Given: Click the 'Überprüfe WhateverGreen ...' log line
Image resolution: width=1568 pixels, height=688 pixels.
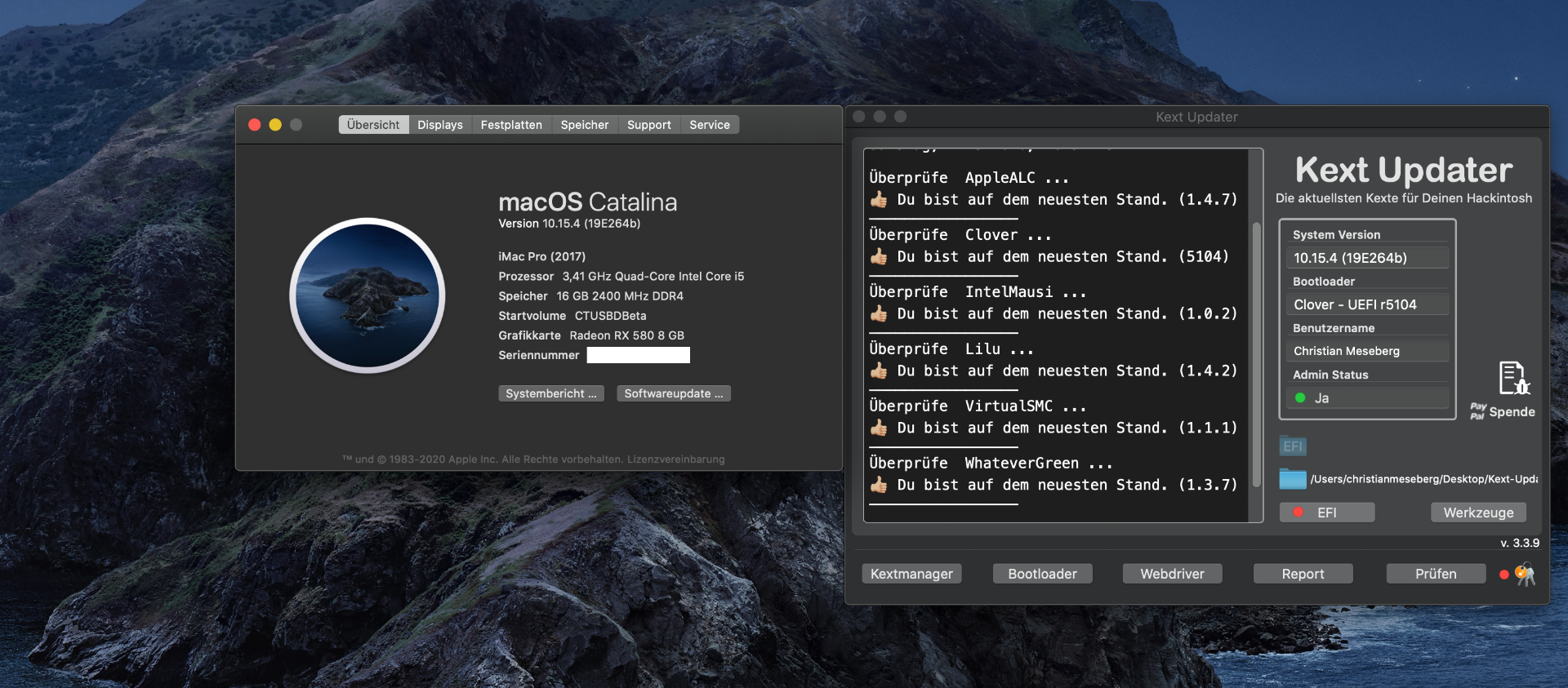Looking at the screenshot, I should pyautogui.click(x=991, y=464).
